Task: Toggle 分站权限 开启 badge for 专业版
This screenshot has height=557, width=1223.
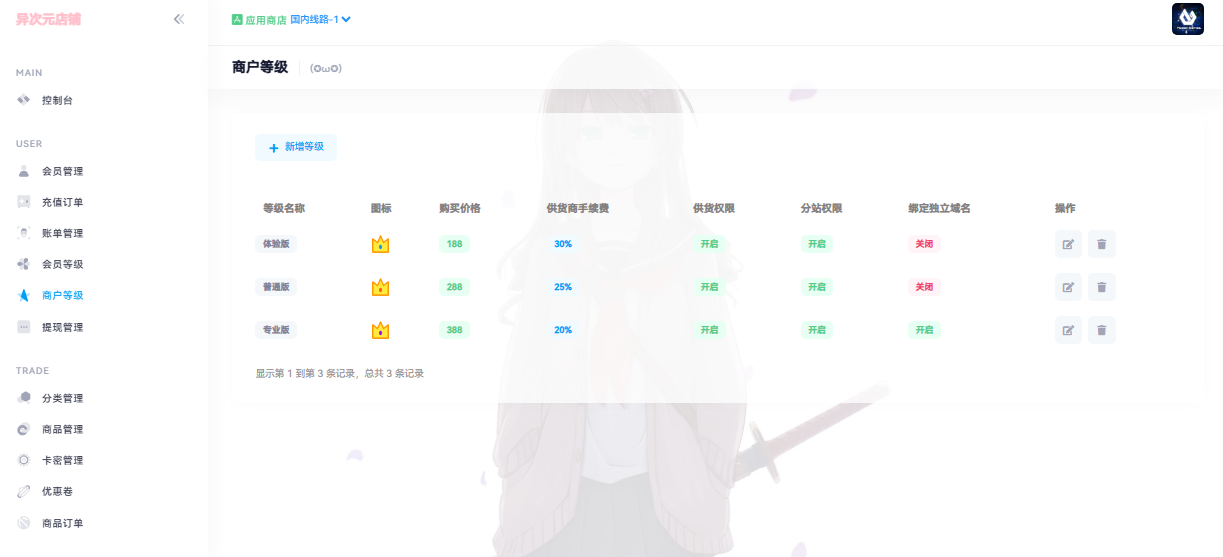Action: pyautogui.click(x=816, y=330)
